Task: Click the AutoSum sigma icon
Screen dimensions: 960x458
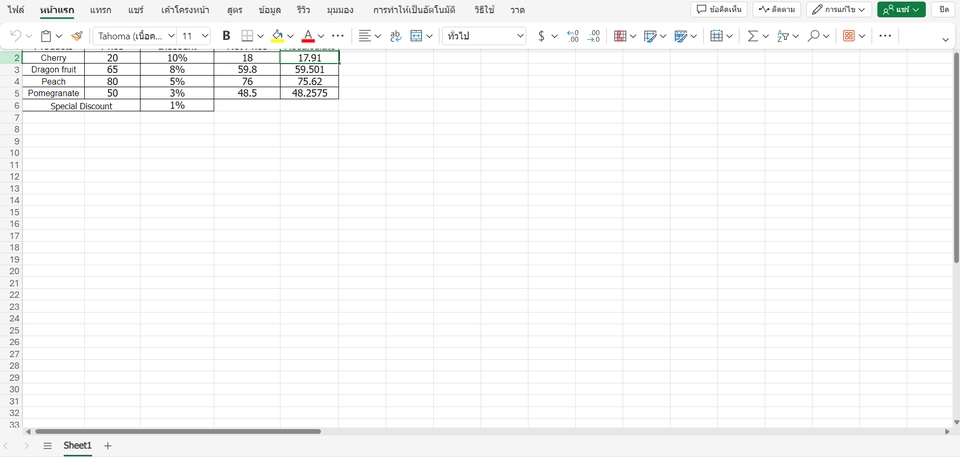Action: (x=752, y=36)
